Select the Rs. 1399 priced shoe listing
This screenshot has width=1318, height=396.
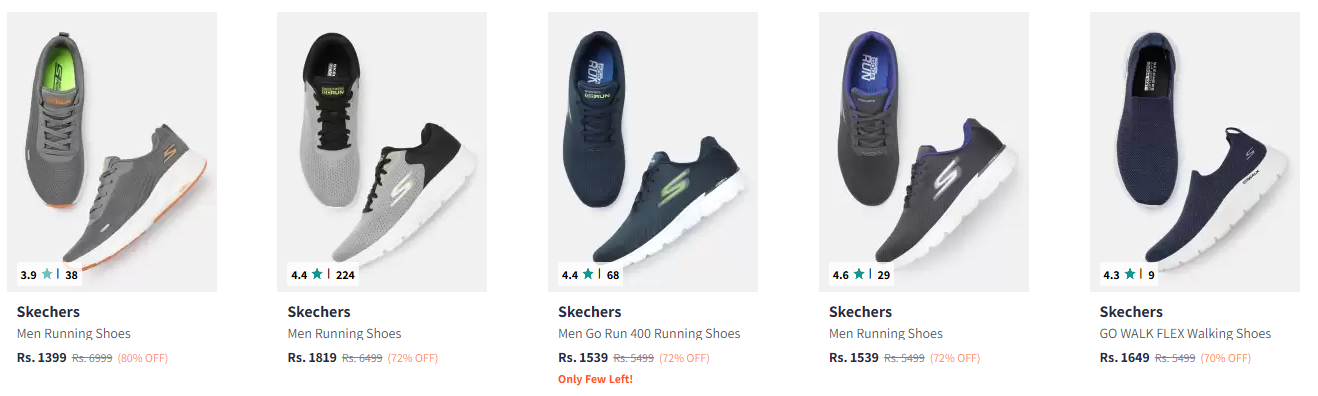(x=42, y=358)
